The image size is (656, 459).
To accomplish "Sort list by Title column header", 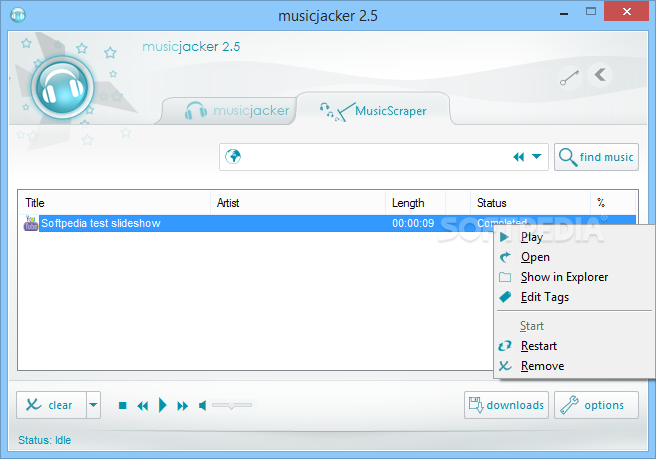I will (114, 203).
